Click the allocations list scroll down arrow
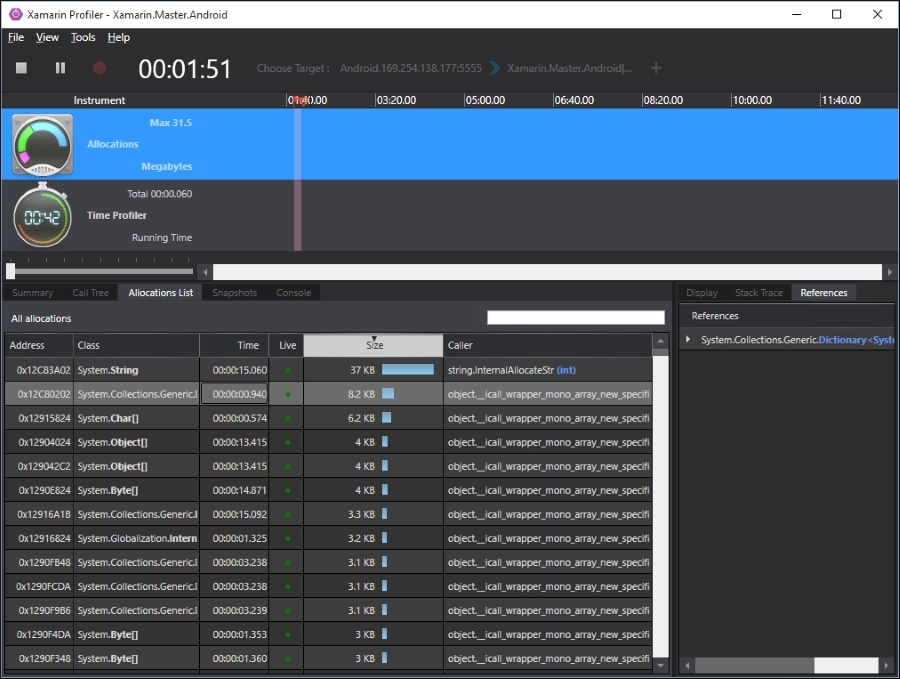 click(661, 665)
